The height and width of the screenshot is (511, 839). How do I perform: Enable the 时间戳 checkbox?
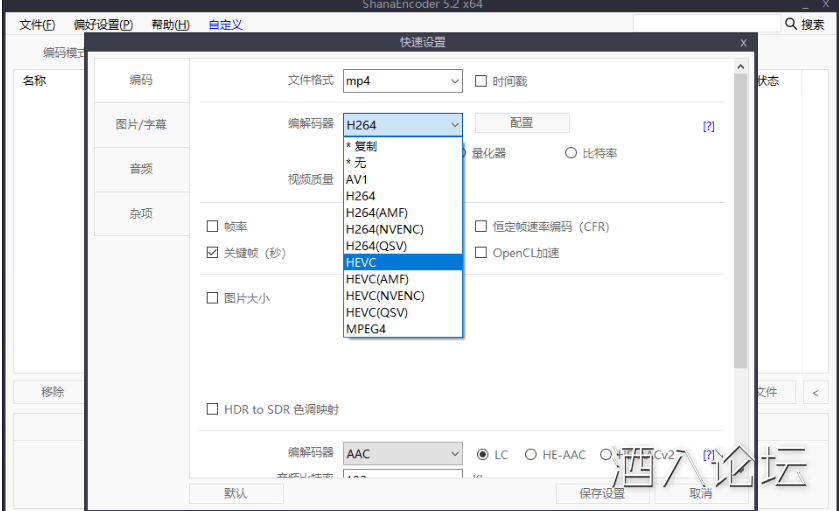pos(481,81)
